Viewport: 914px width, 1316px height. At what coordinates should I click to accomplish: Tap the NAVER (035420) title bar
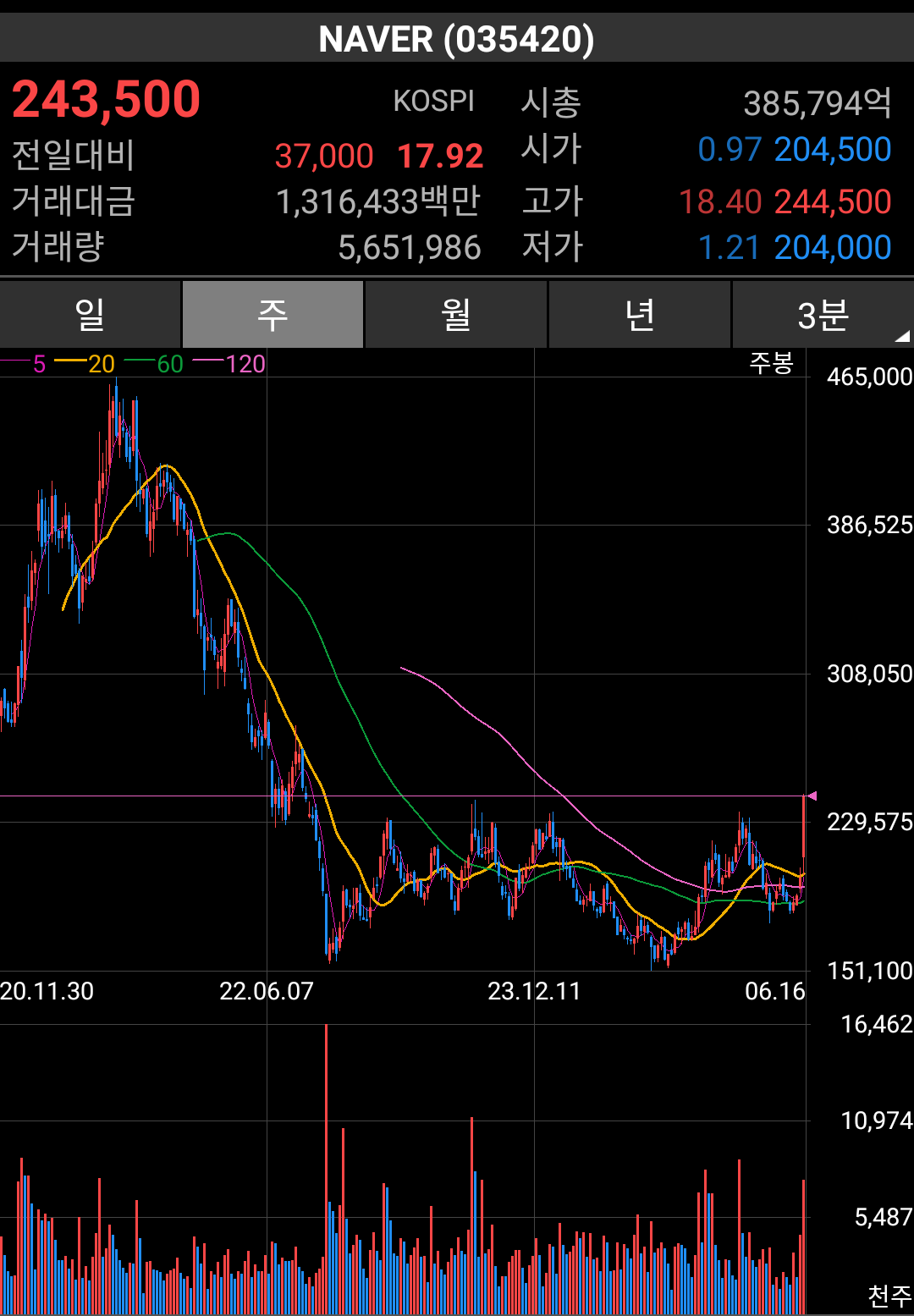(x=457, y=39)
